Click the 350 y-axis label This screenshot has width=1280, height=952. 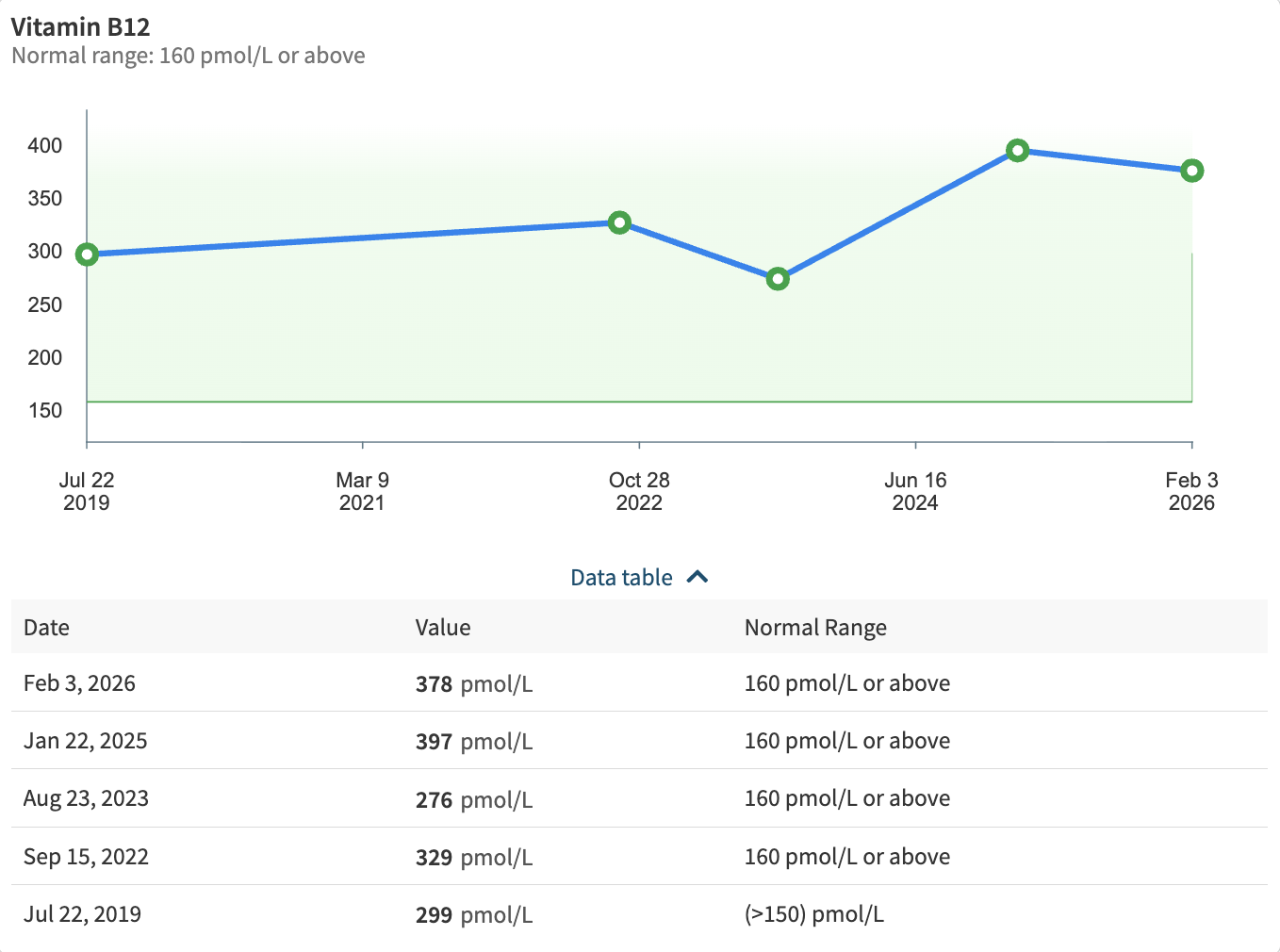click(45, 198)
